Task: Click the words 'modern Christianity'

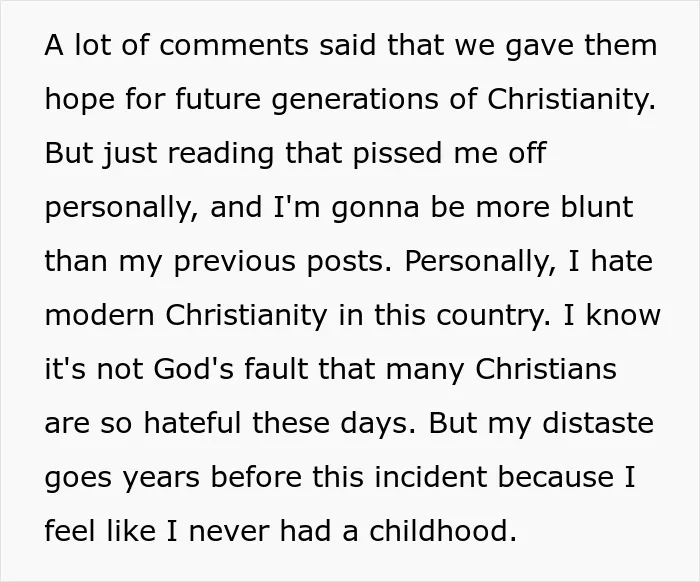Action: (186, 316)
